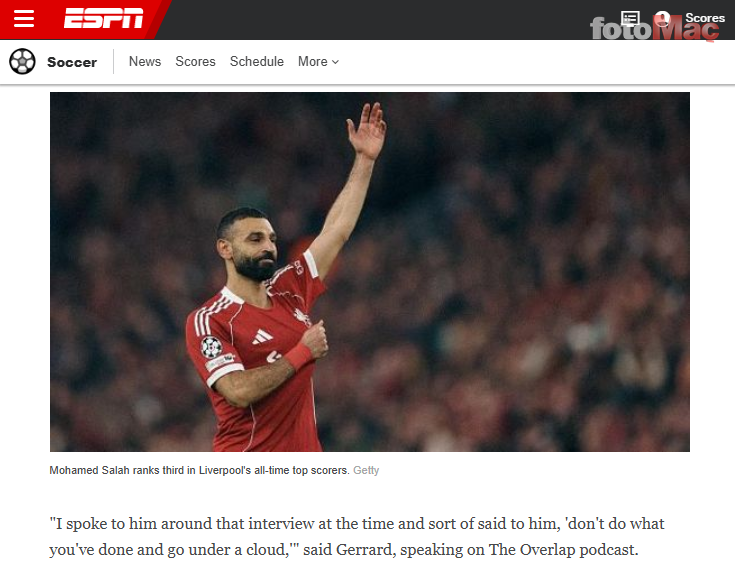Click the Mohamed Salah article photo

tap(370, 272)
